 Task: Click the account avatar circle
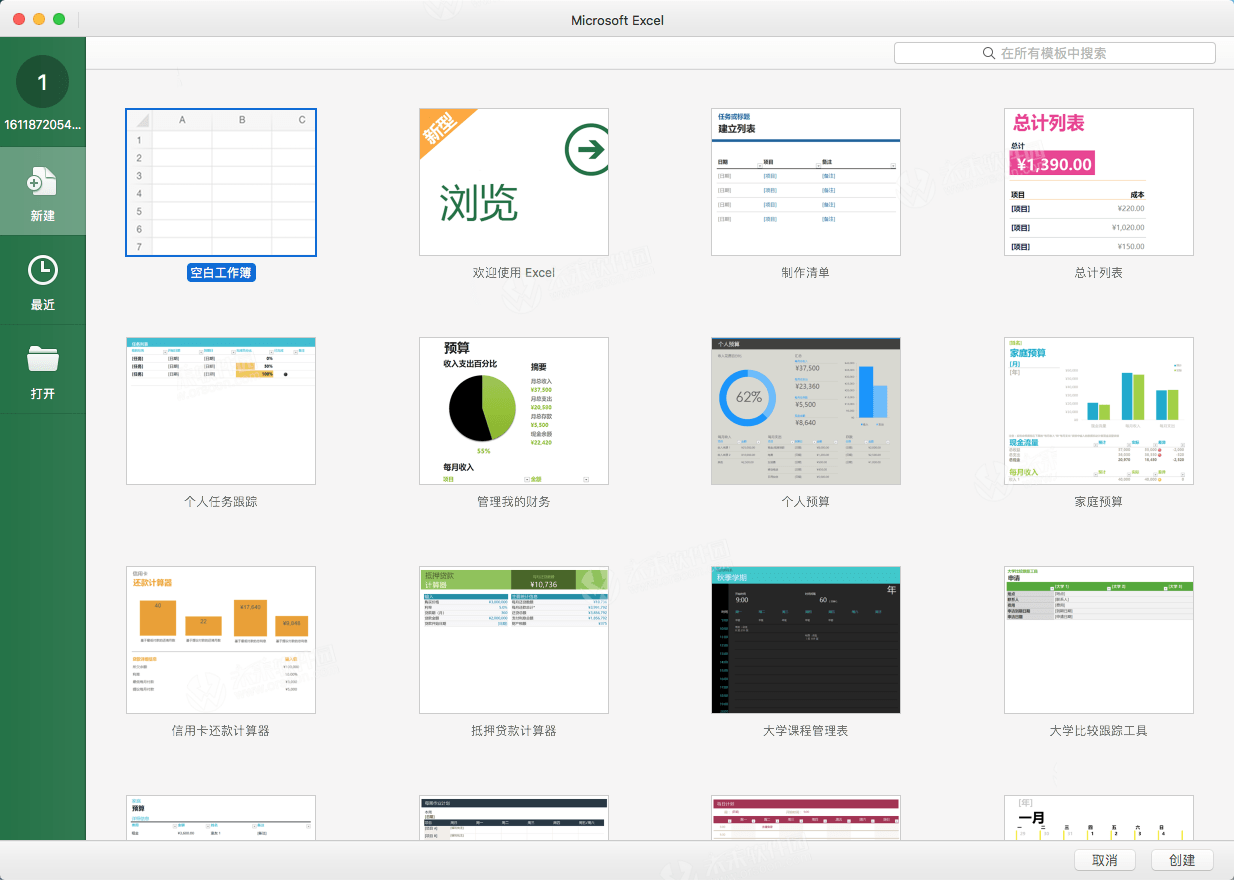click(43, 82)
